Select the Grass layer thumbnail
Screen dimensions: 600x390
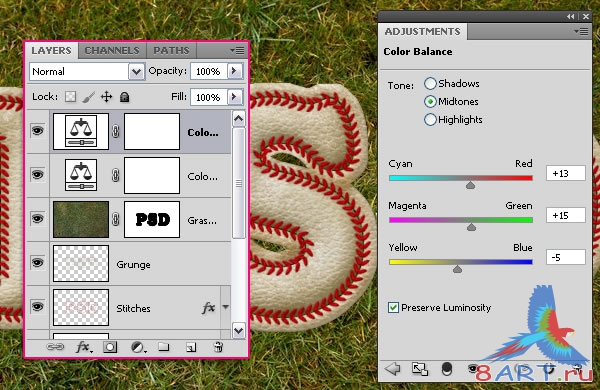click(x=81, y=219)
